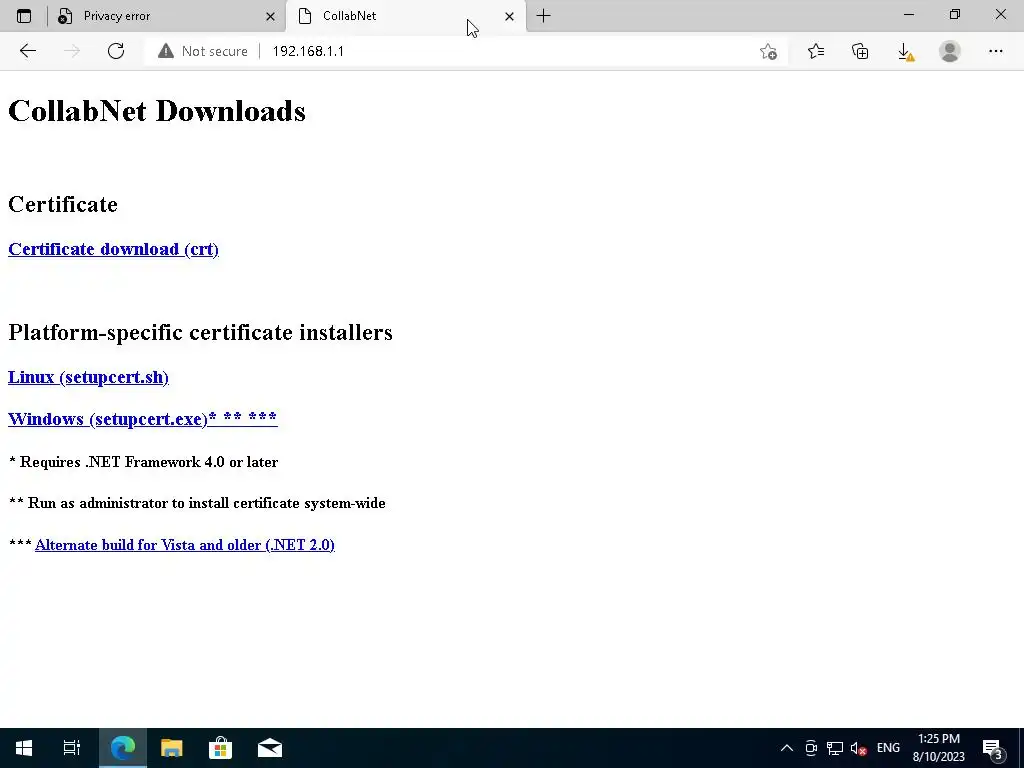Screen dimensions: 1024x768
Task: Open Task View in taskbar
Action: [x=72, y=748]
